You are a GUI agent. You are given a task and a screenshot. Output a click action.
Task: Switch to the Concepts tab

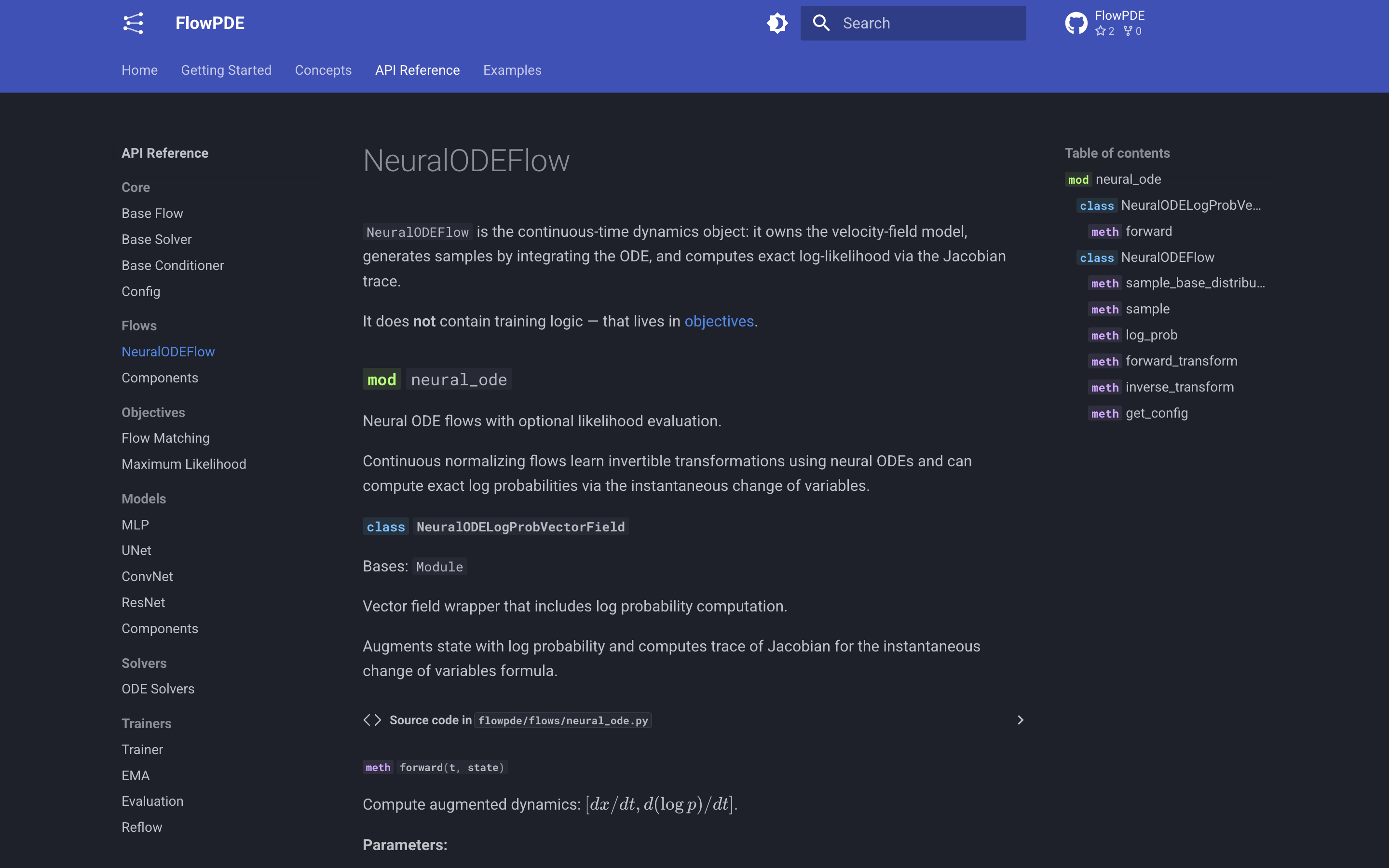click(323, 70)
